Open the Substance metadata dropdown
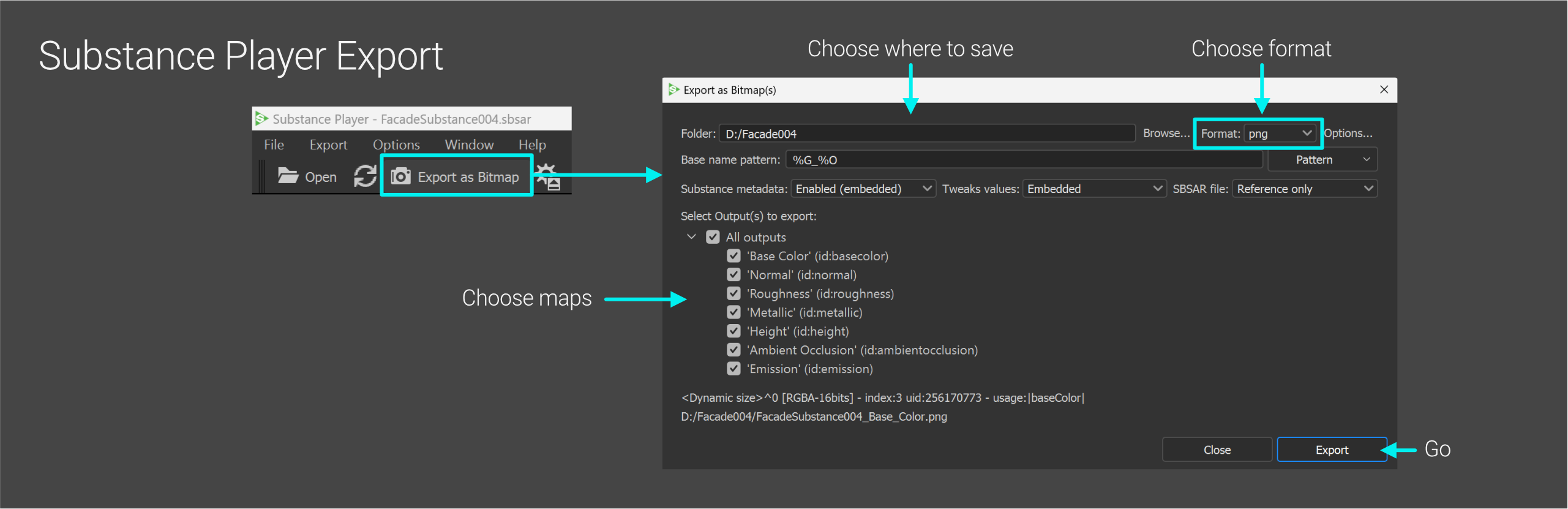1568x509 pixels. click(863, 189)
